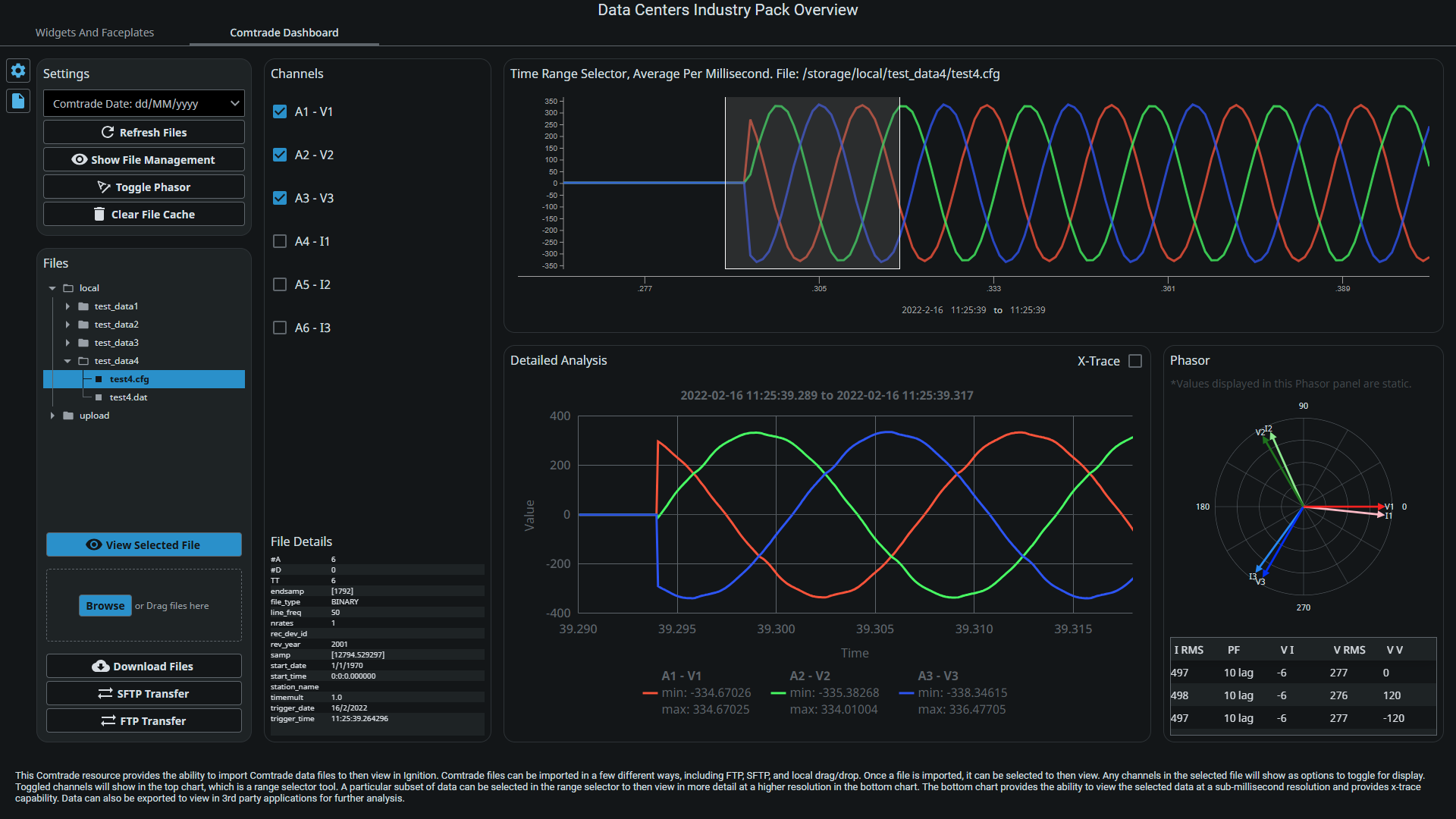Click the trash icon in Clear File Cache
The height and width of the screenshot is (819, 1456).
[99, 214]
